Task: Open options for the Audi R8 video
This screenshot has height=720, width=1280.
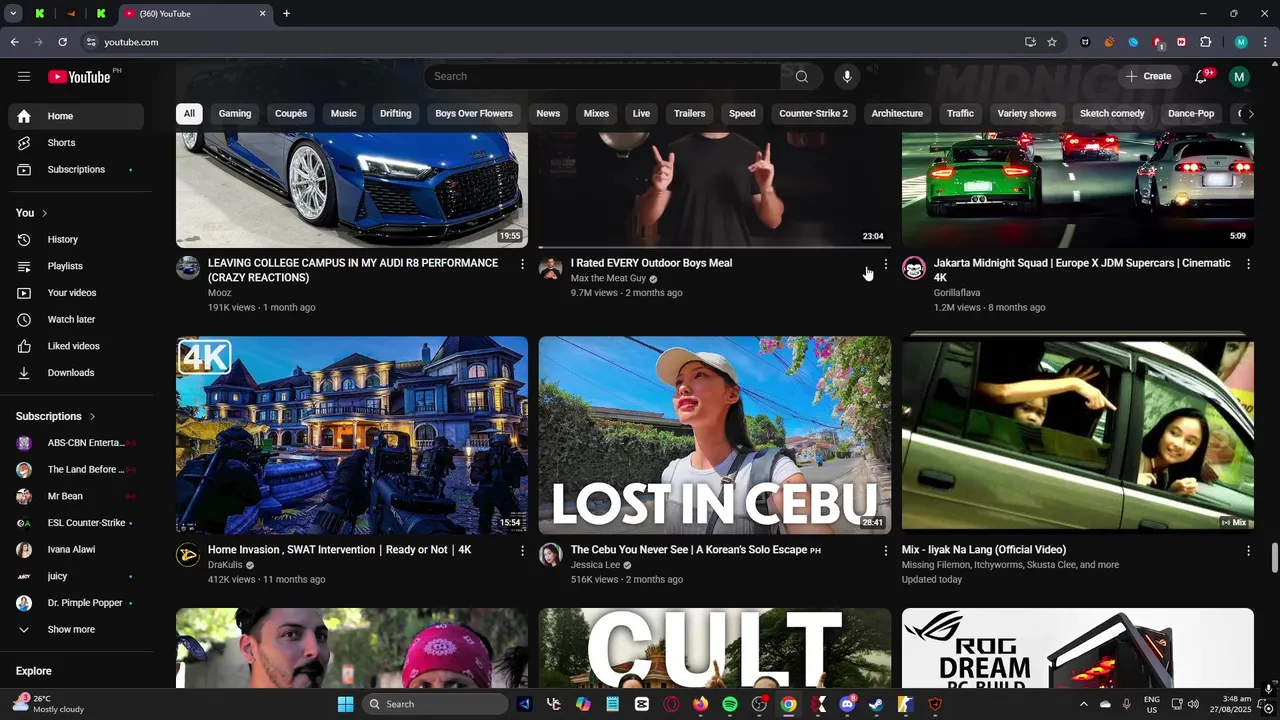Action: pyautogui.click(x=522, y=264)
